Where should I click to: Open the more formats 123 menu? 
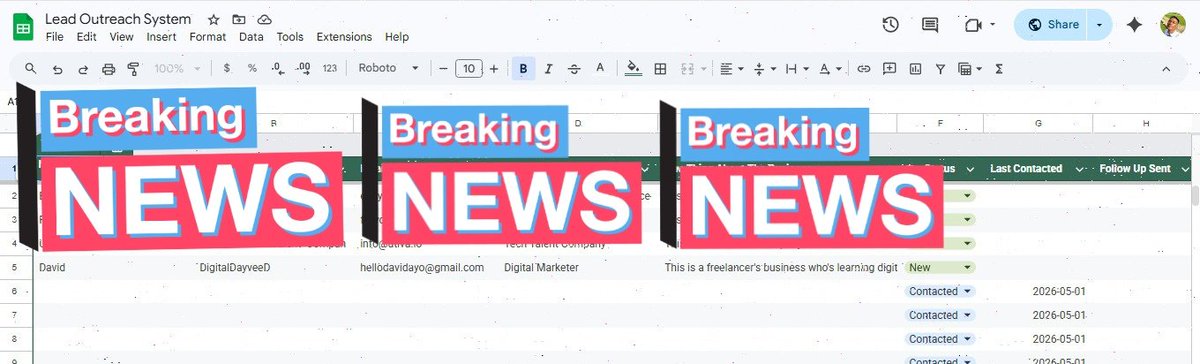(x=330, y=69)
